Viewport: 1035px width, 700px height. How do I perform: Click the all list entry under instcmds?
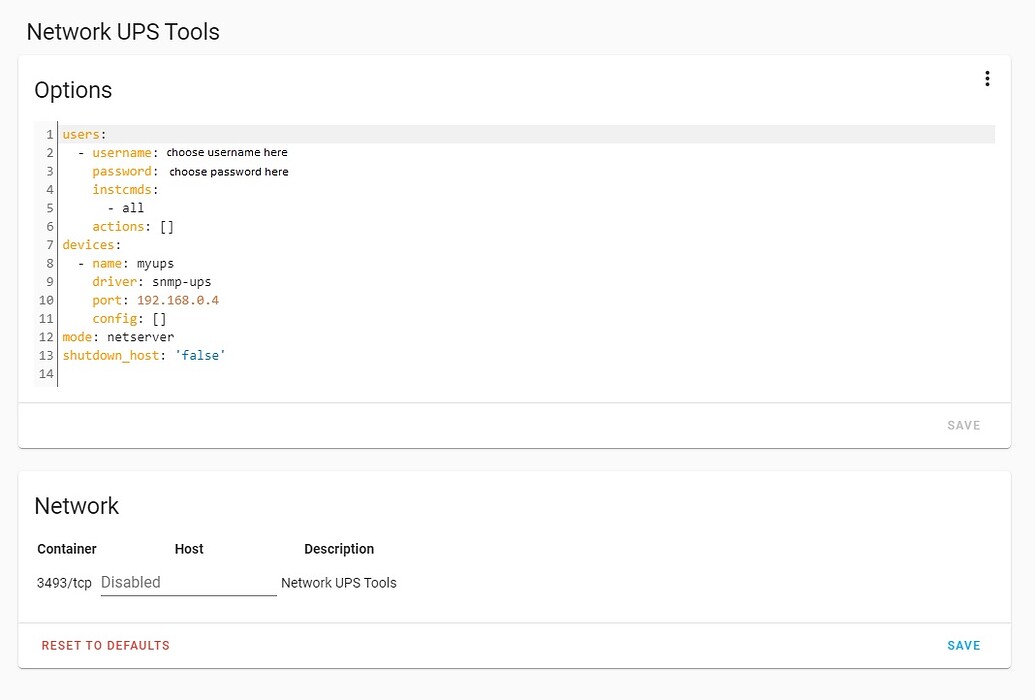click(x=134, y=207)
